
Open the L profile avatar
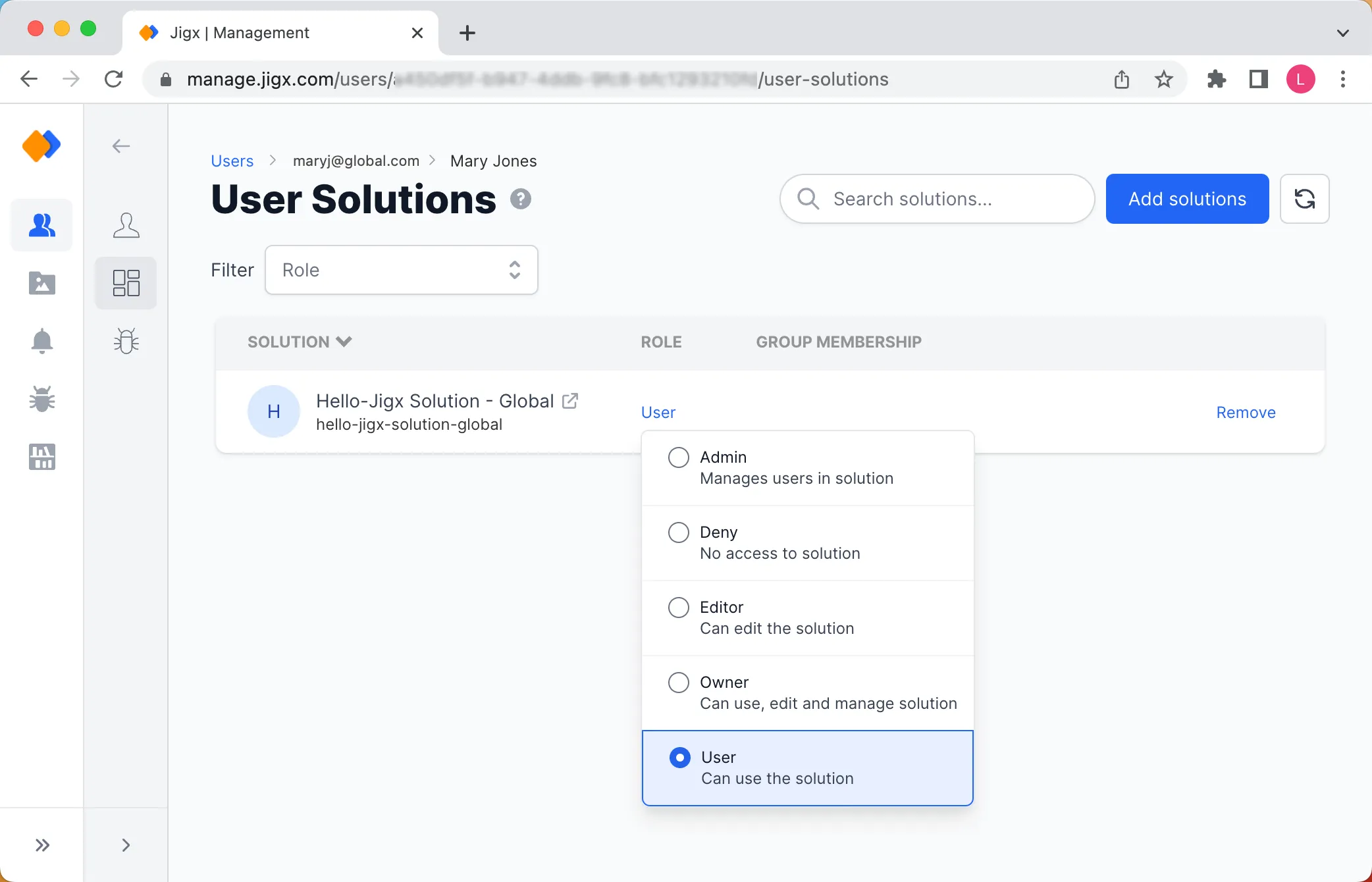tap(1301, 80)
